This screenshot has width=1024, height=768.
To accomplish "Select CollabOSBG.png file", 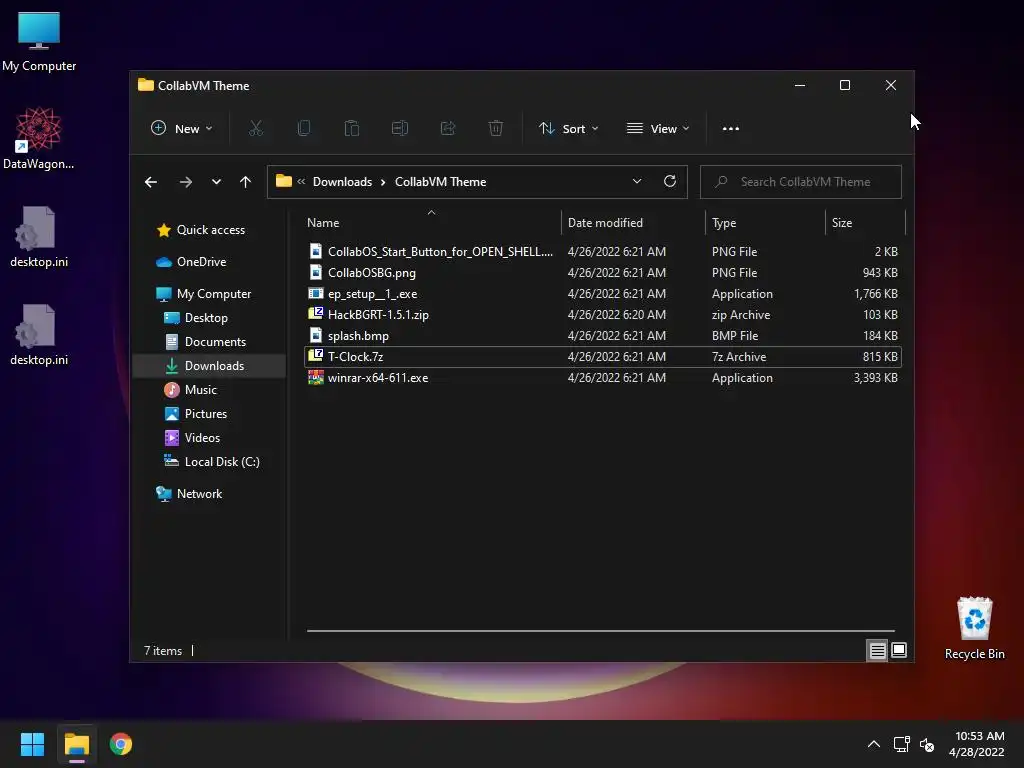I will 602,272.
